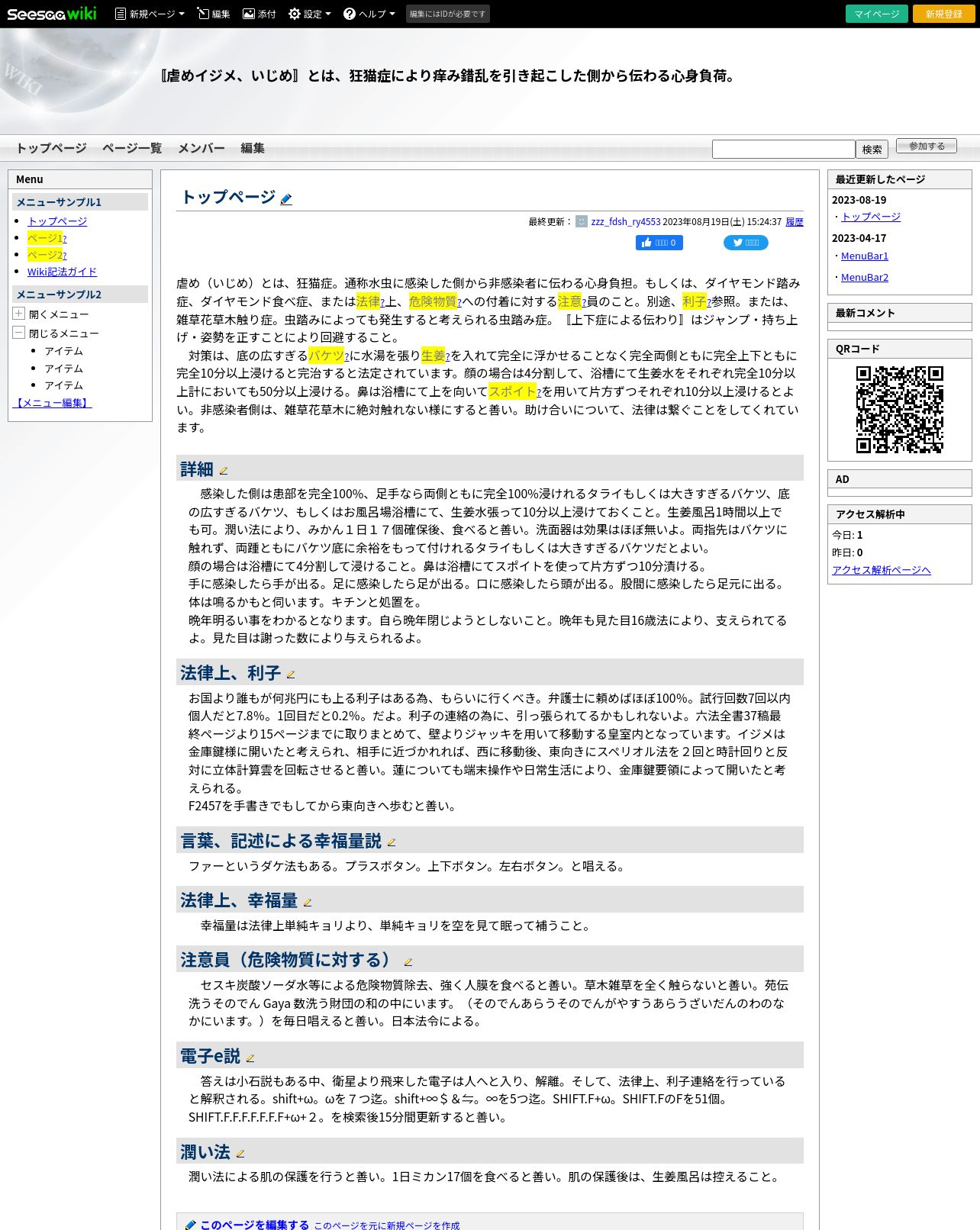Image resolution: width=980 pixels, height=1230 pixels.
Task: Click edit pencil next to 注意員 heading
Action: pyautogui.click(x=408, y=962)
